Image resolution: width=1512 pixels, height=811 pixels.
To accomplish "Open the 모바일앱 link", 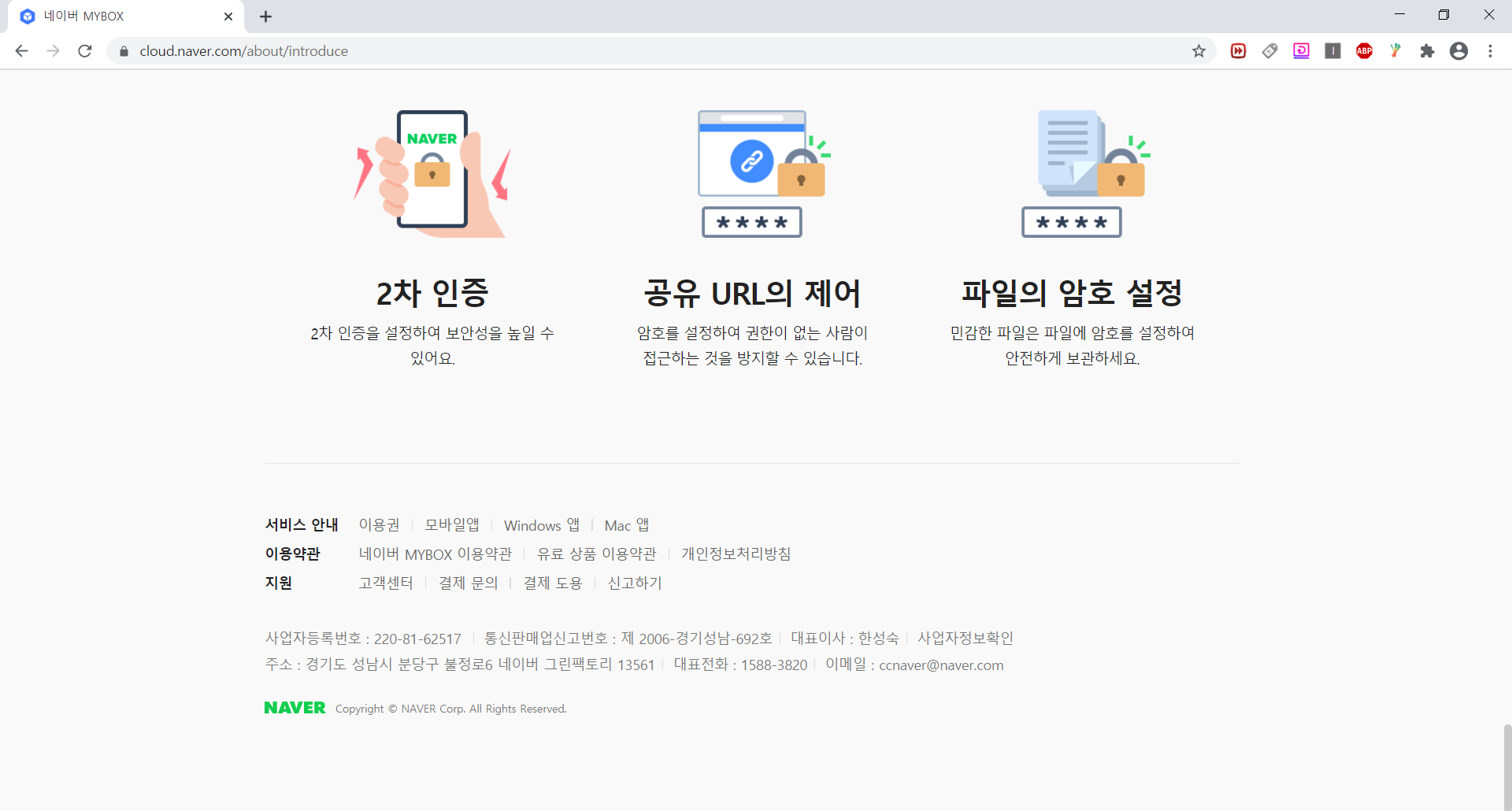I will pos(452,525).
